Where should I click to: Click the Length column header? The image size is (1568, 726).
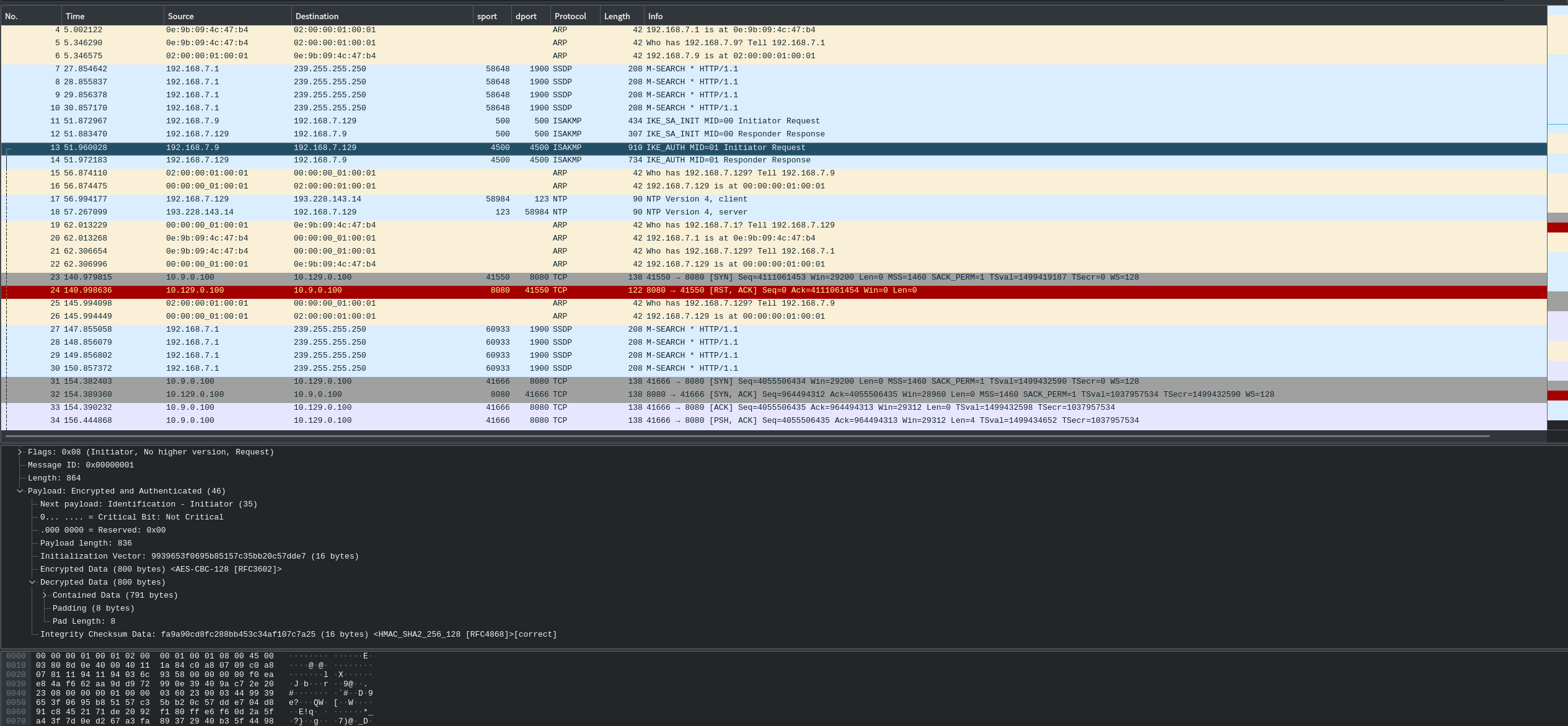point(622,16)
